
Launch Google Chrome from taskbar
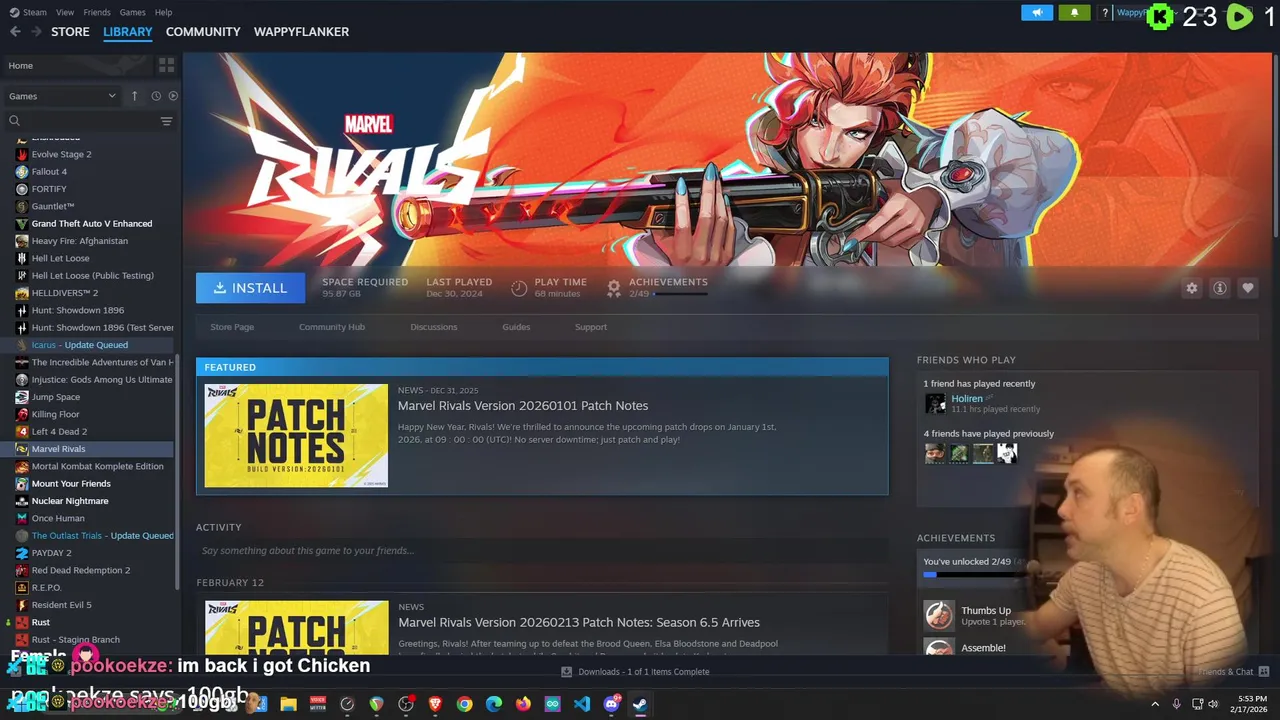pos(464,704)
